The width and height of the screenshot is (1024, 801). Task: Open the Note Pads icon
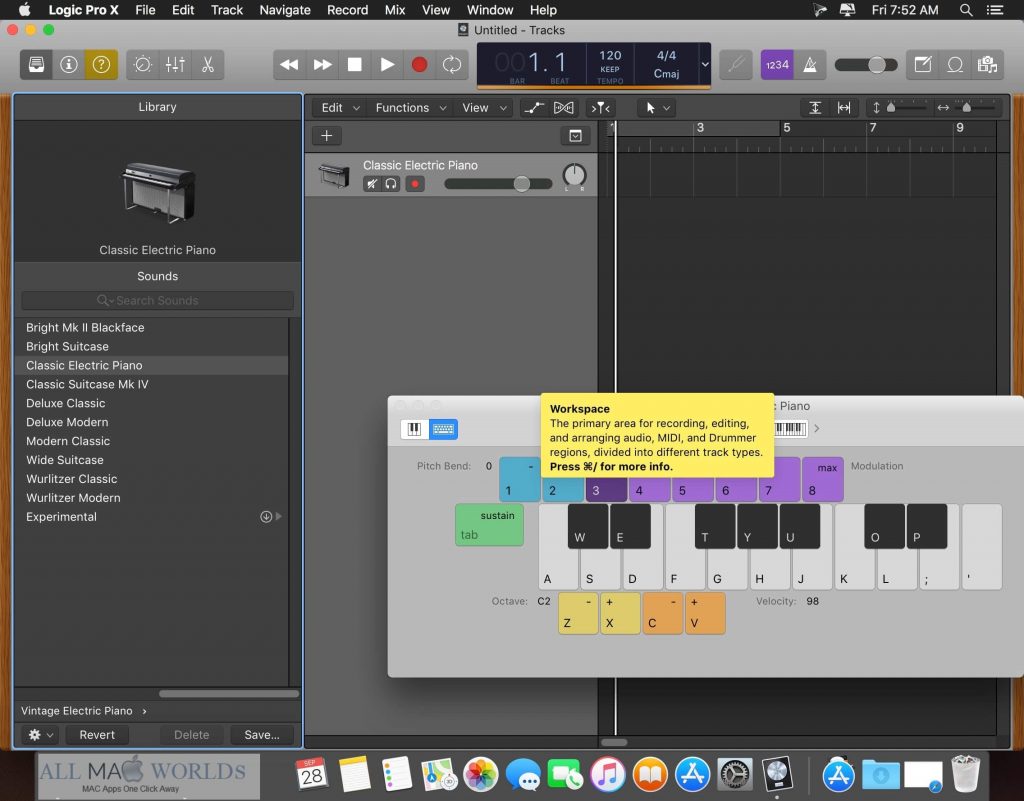[x=923, y=65]
